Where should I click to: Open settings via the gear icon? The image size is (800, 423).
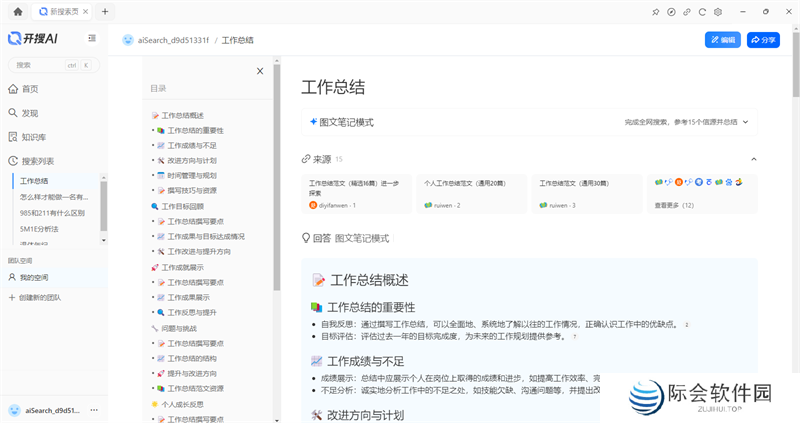718,12
